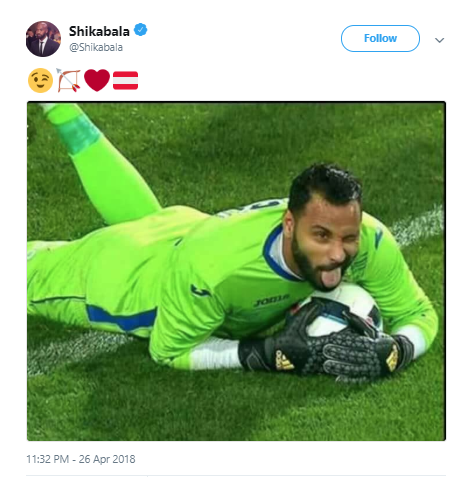This screenshot has width=472, height=477.
Task: Click the red heart emoji
Action: click(x=97, y=80)
